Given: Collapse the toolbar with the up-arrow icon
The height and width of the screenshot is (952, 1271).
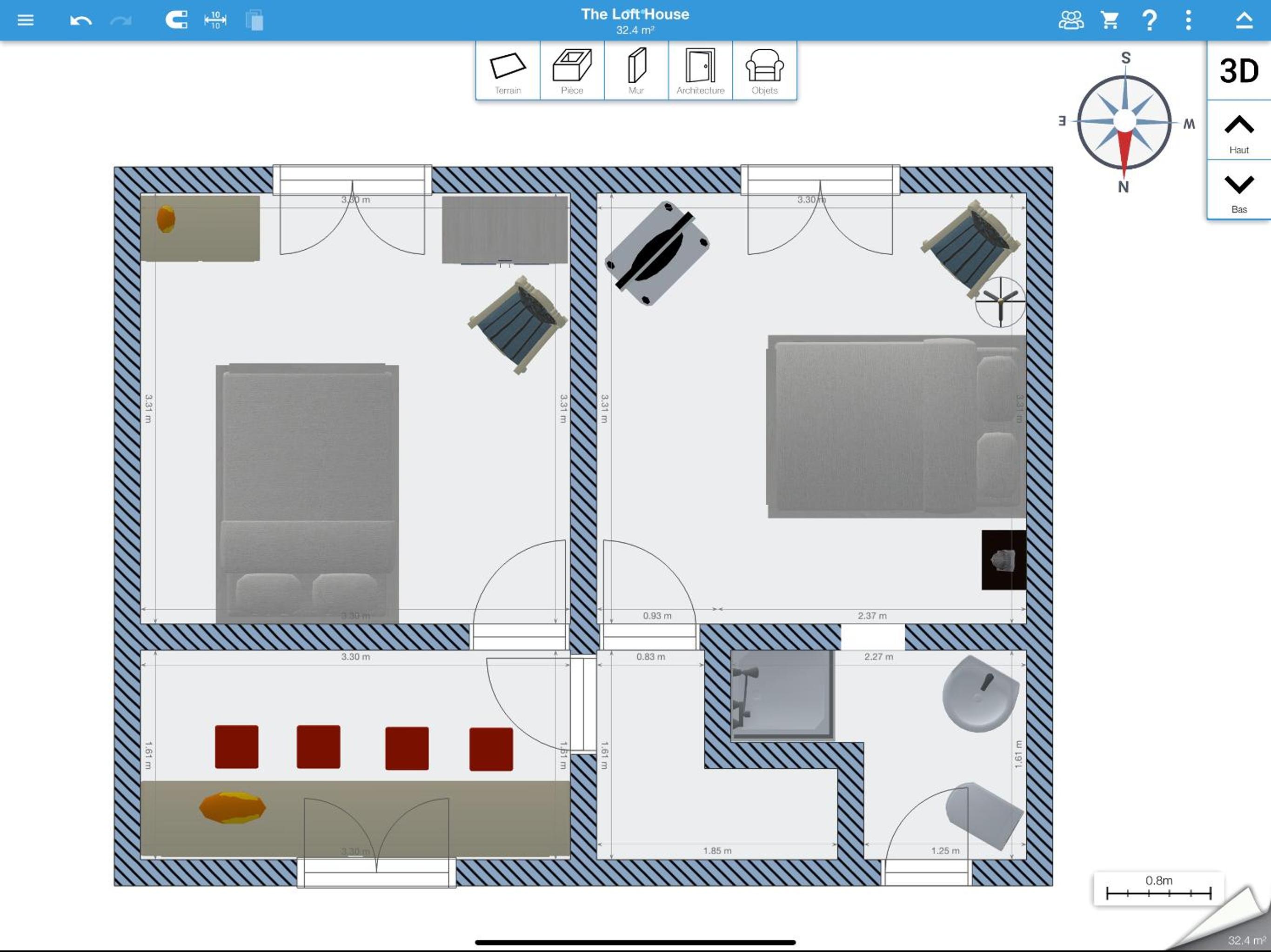Looking at the screenshot, I should tap(1244, 20).
